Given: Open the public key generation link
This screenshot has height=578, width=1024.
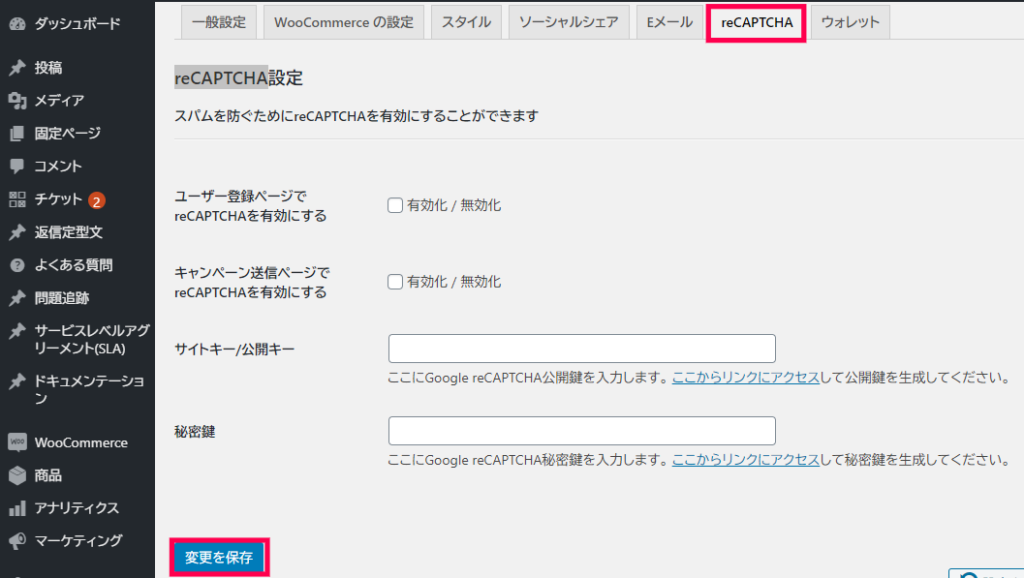Looking at the screenshot, I should pyautogui.click(x=745, y=377).
